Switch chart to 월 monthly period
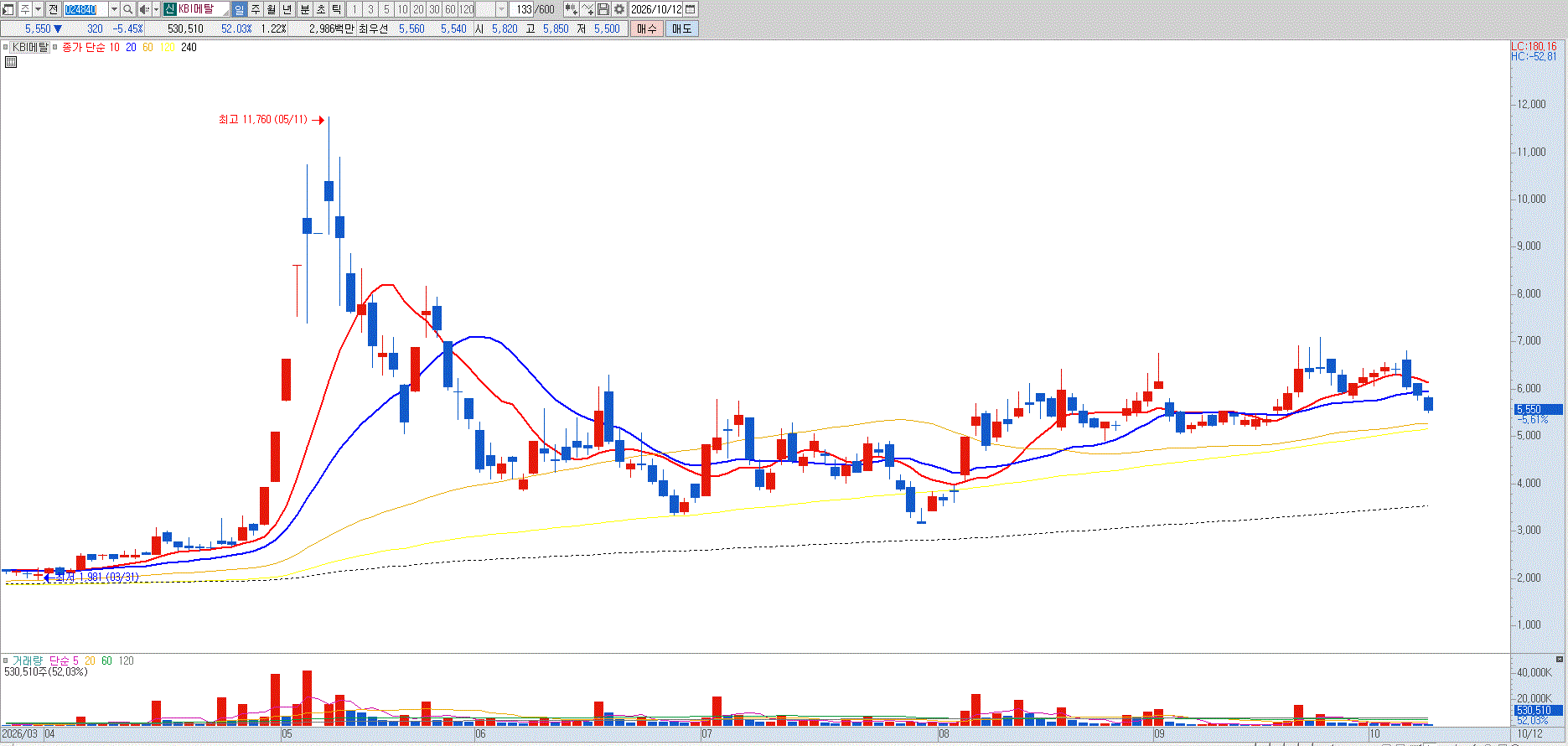The width and height of the screenshot is (1568, 746). tap(272, 9)
